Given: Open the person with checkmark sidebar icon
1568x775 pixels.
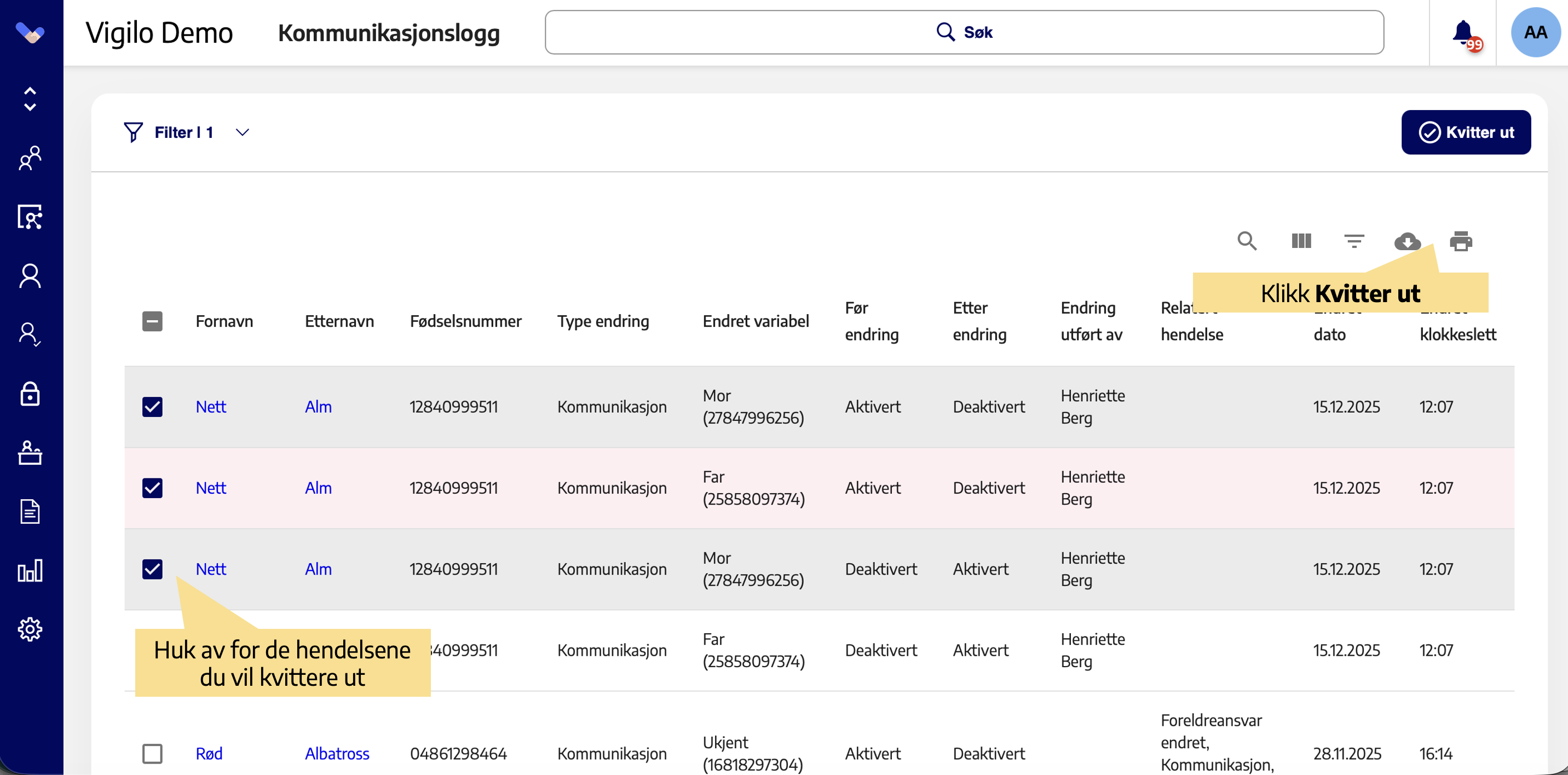Looking at the screenshot, I should [30, 334].
